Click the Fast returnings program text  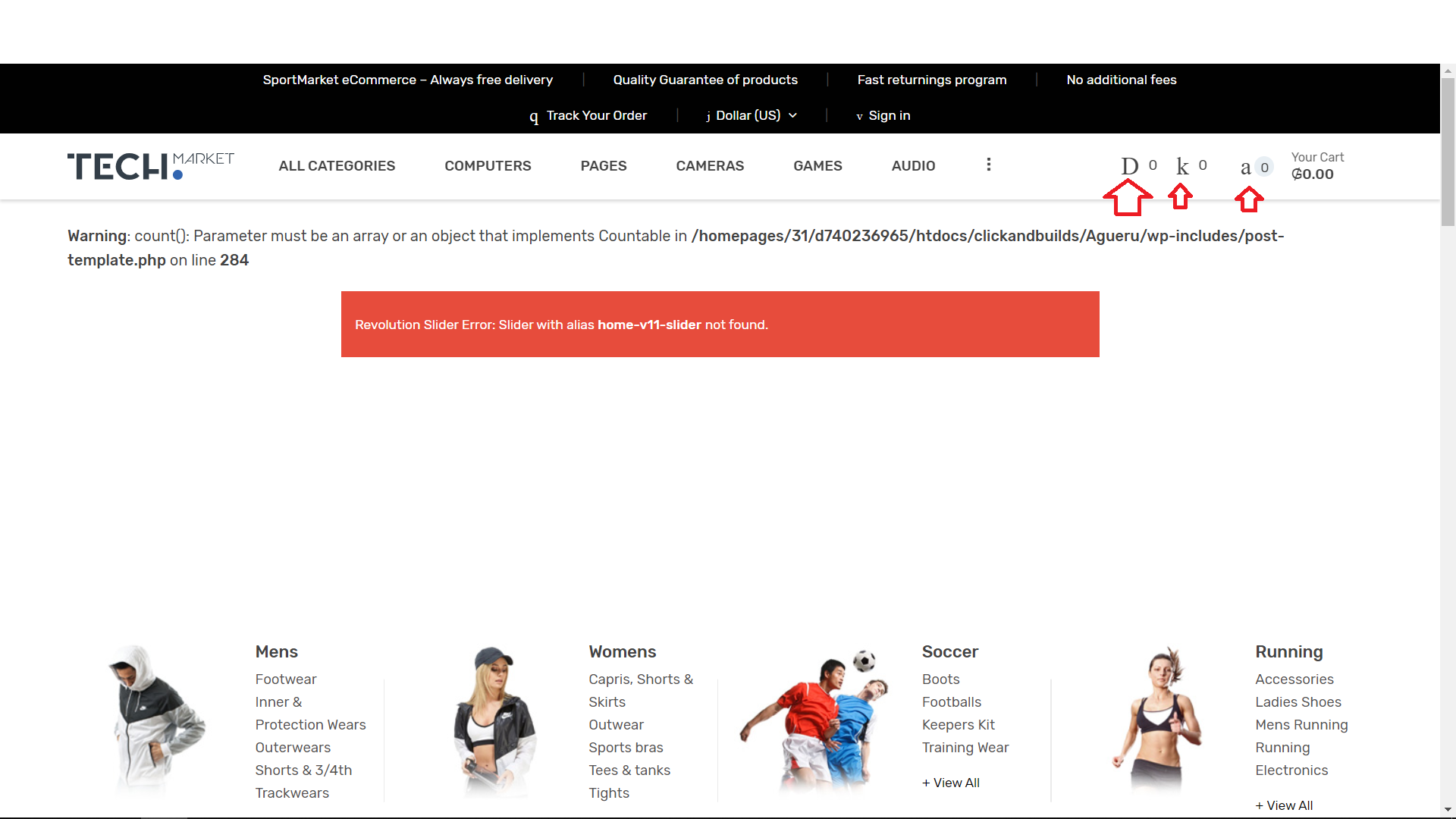[x=931, y=80]
